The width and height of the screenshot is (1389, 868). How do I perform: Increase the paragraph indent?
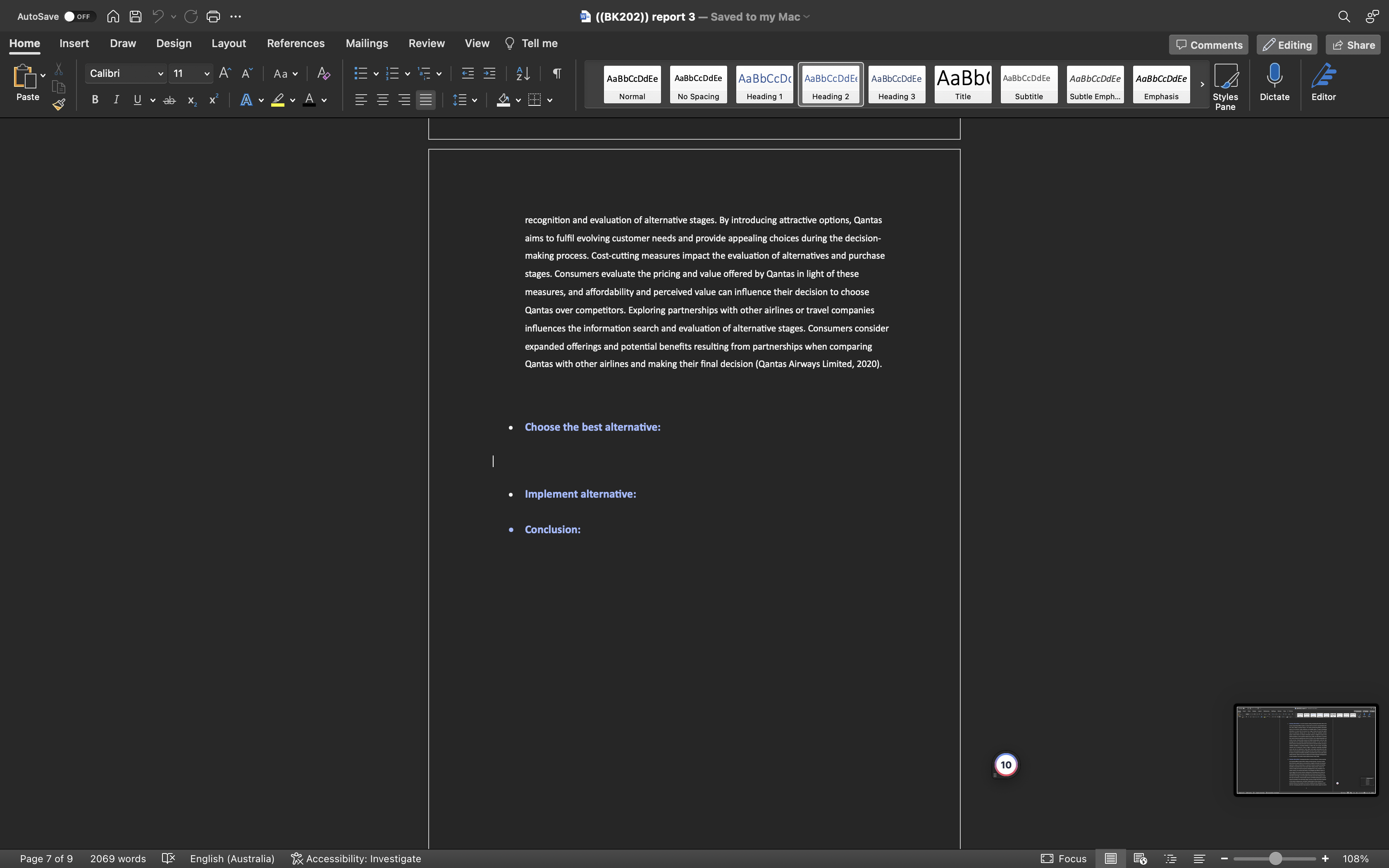point(489,74)
